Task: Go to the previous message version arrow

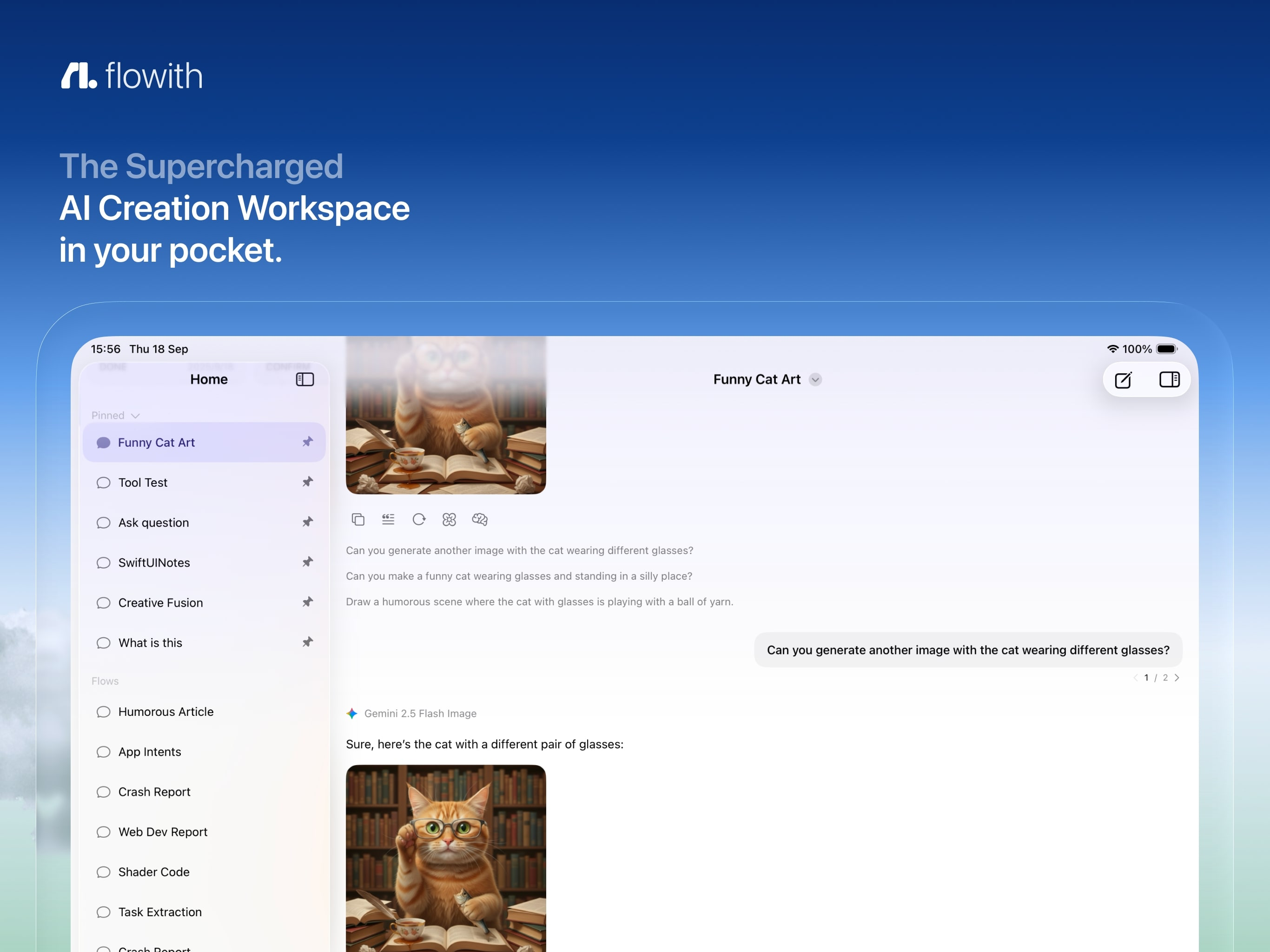Action: pos(1135,678)
